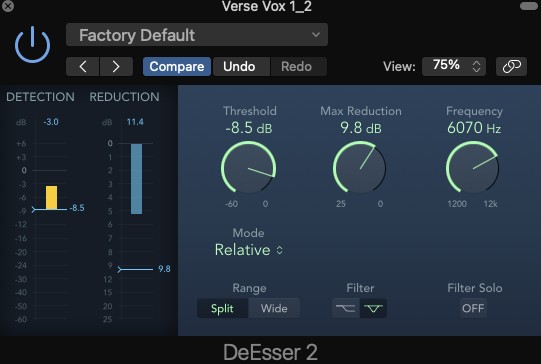Viewport: 541px width, 364px height.
Task: Select Split range mode
Action: click(223, 308)
